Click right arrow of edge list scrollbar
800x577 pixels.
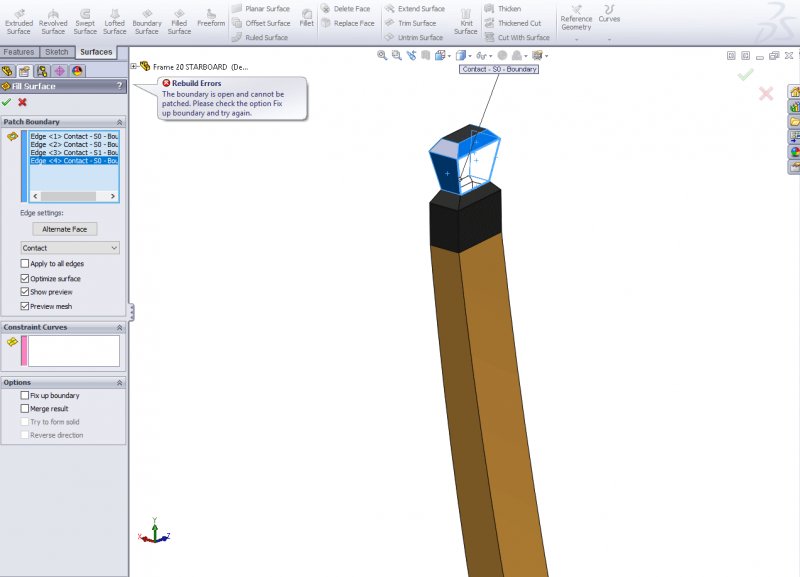113,196
